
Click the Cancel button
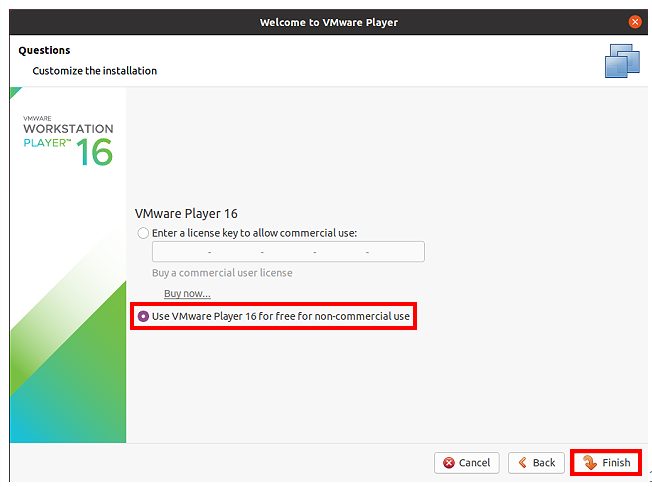click(x=467, y=462)
